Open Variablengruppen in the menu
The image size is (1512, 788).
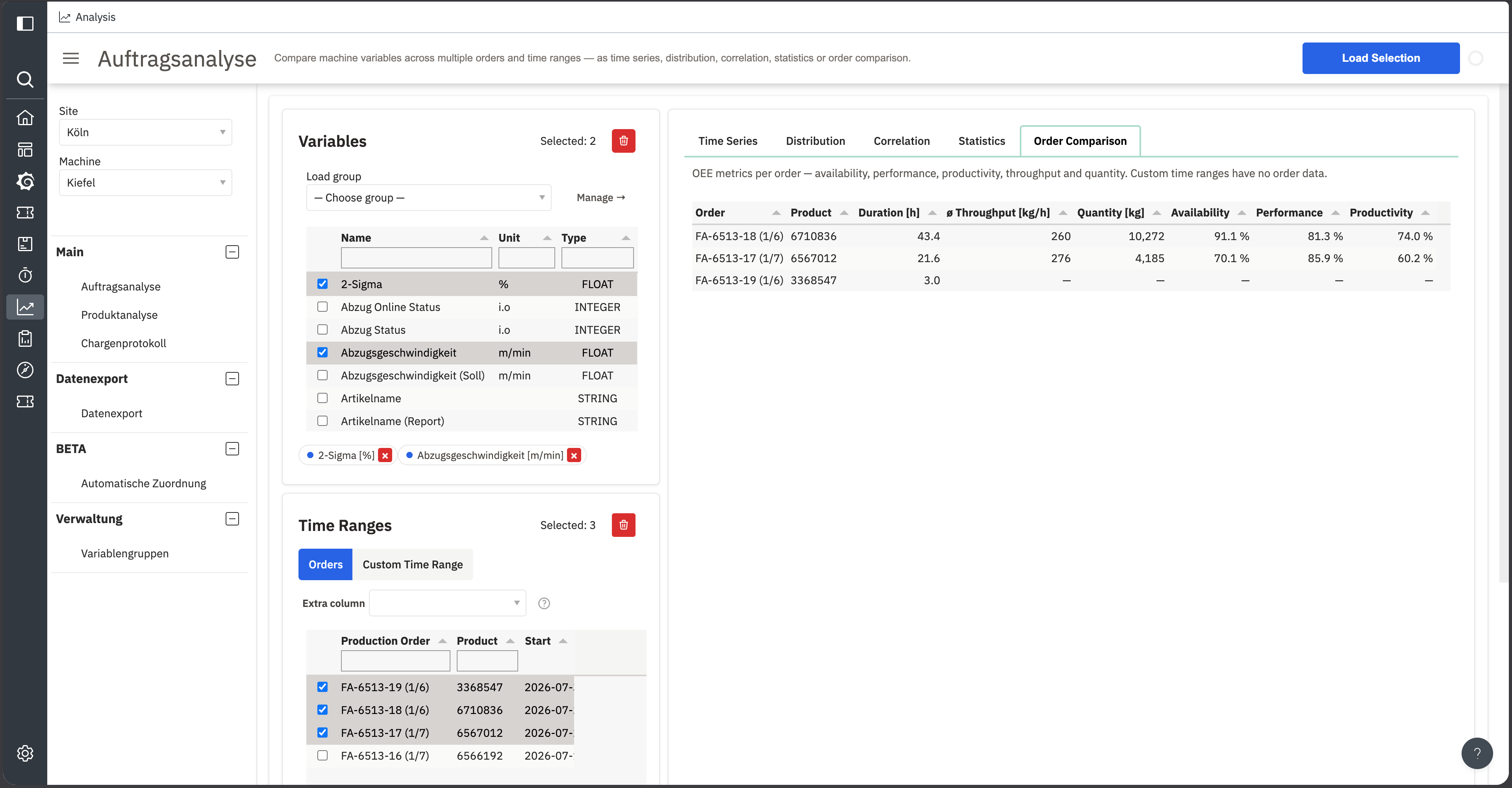124,553
